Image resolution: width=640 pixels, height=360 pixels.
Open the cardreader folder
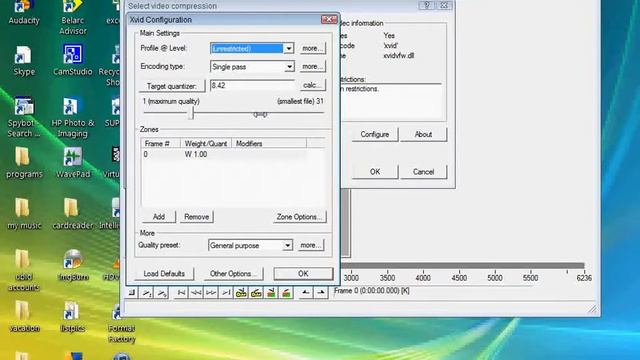73,214
